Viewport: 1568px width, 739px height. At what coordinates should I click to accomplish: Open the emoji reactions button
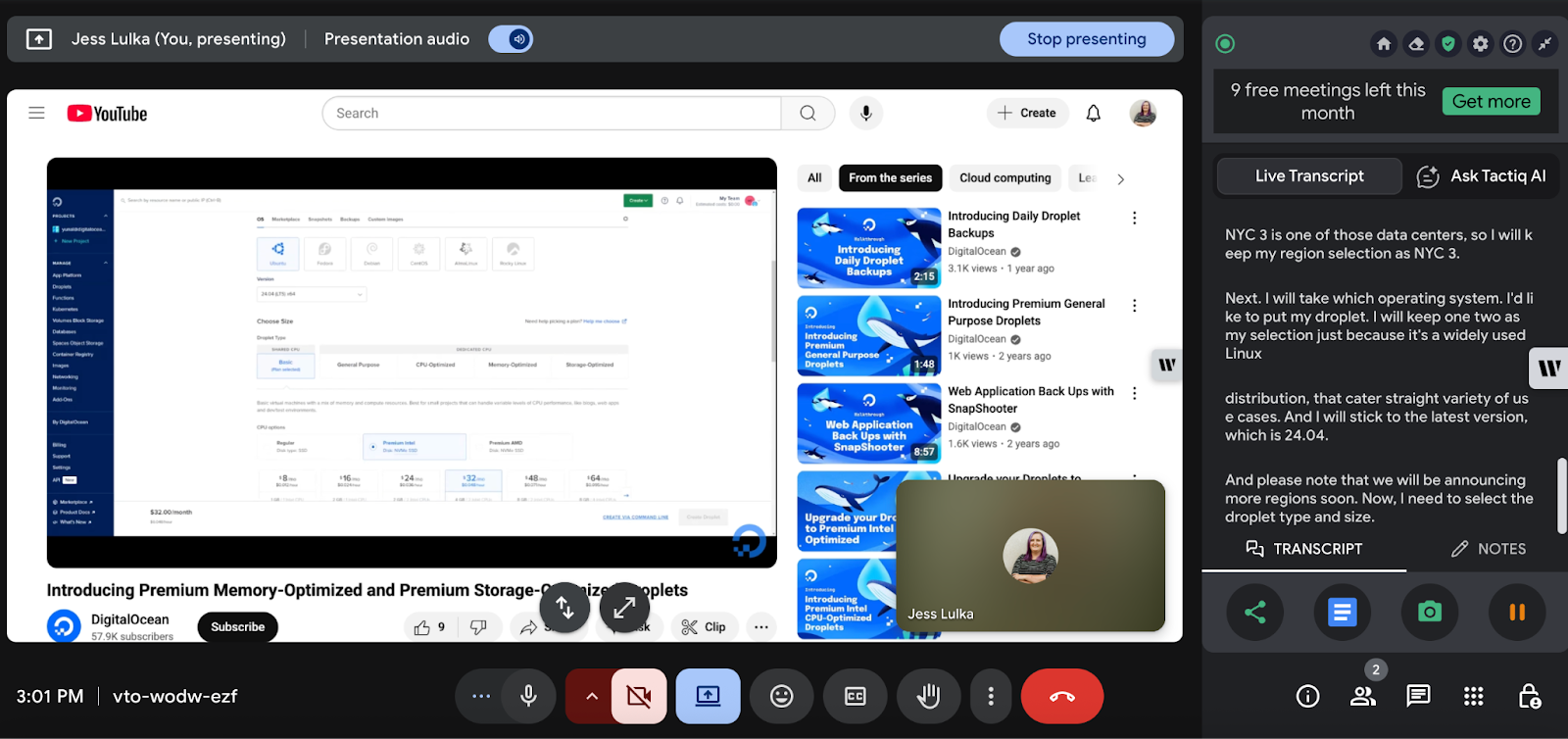pos(781,696)
